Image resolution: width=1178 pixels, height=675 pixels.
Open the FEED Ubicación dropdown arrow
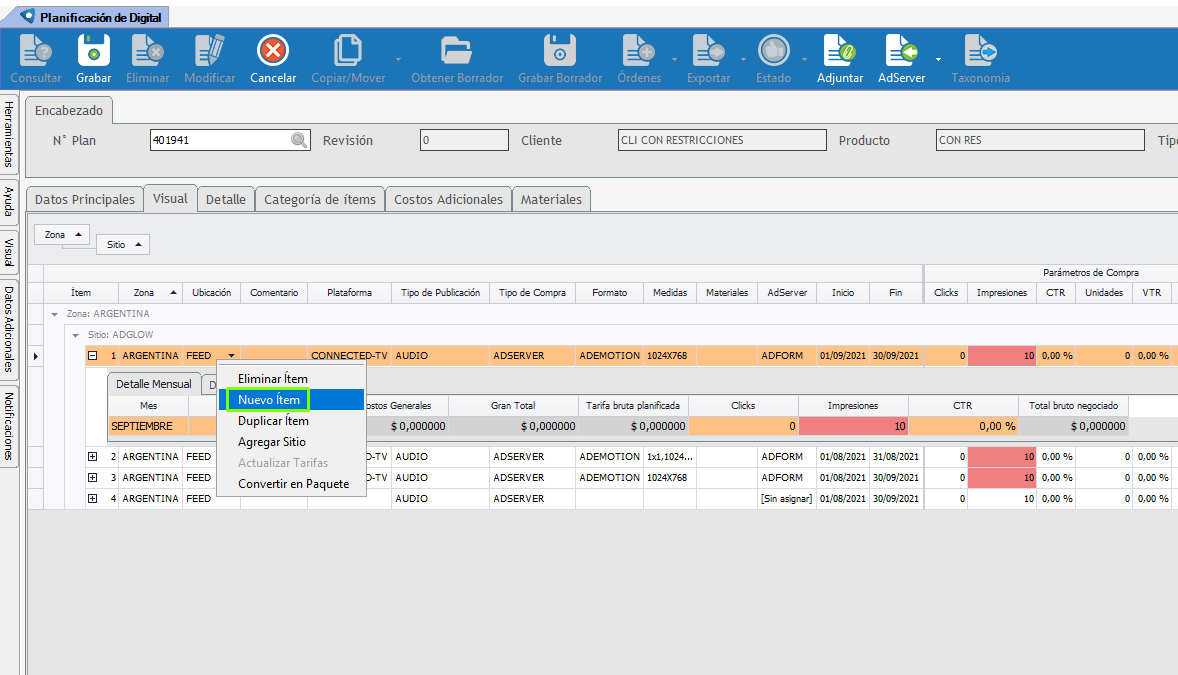point(232,355)
